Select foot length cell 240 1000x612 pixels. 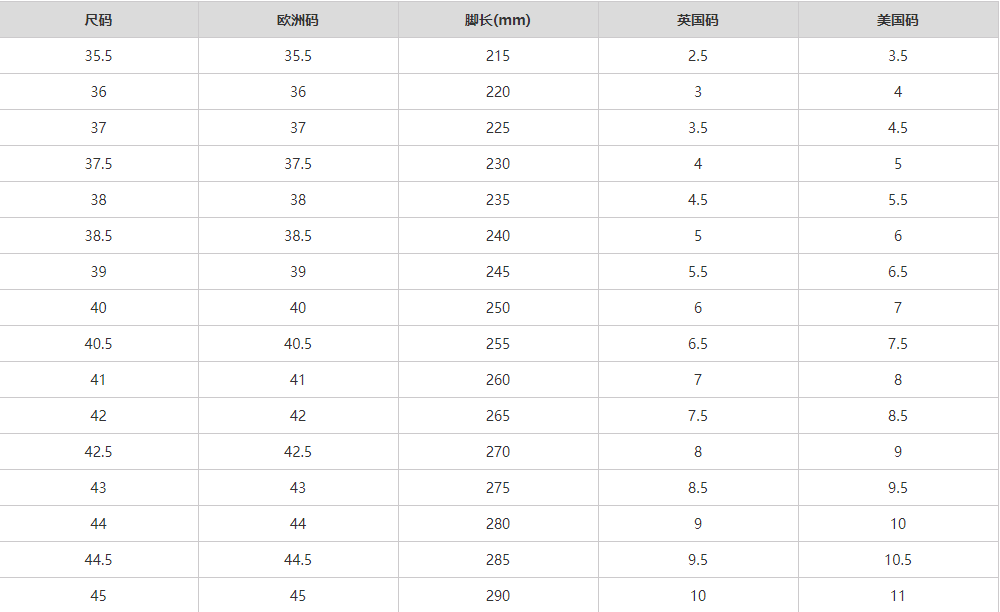498,236
